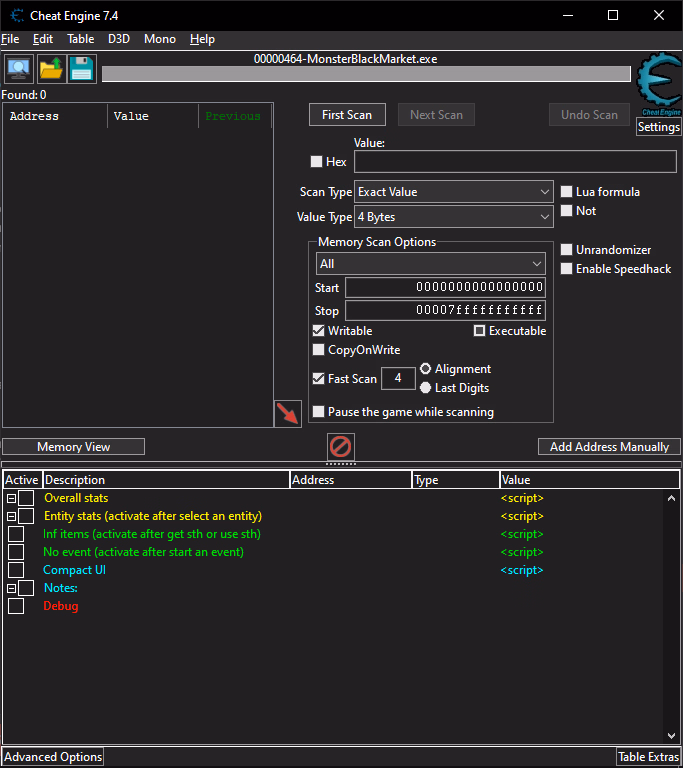This screenshot has width=683, height=768.
Task: Activate the Overall stats script checkbox
Action: click(x=26, y=498)
